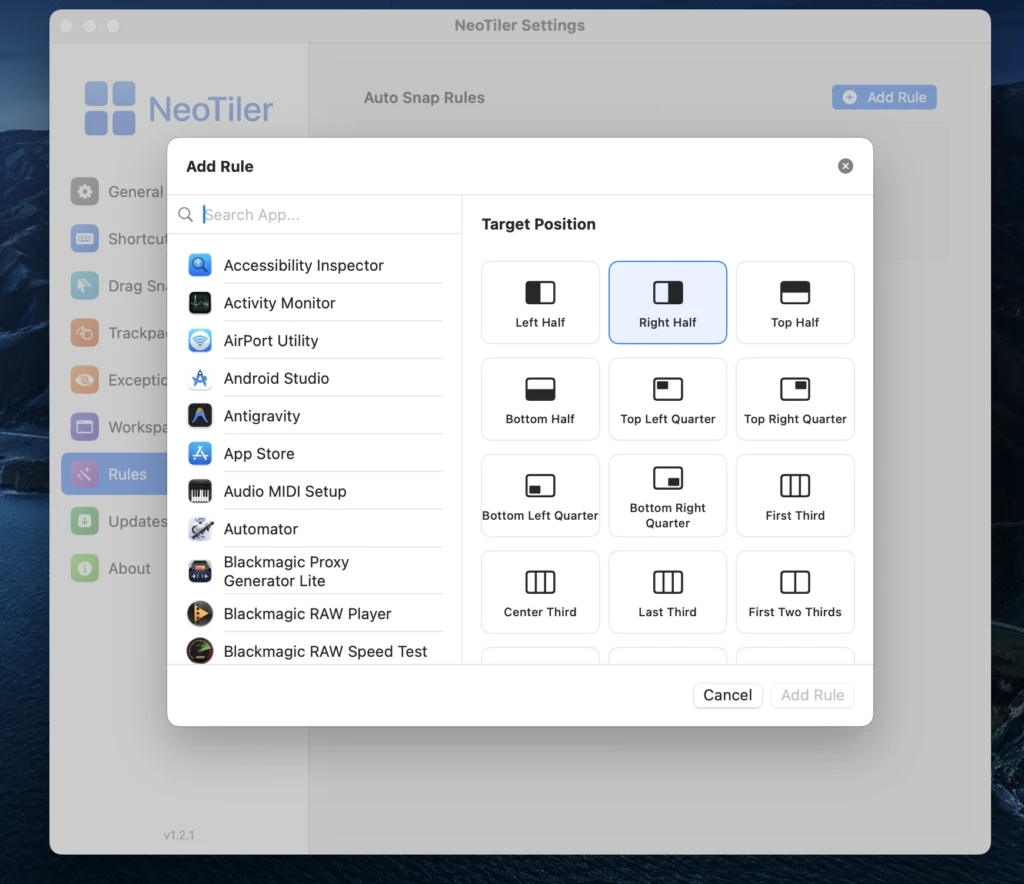Select "Antigravity" app name

262,416
